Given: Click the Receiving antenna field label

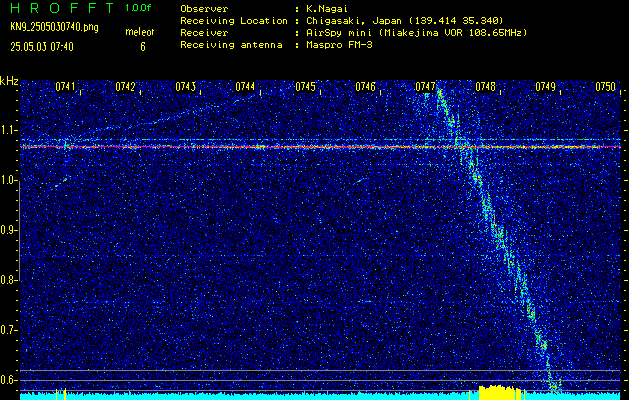Looking at the screenshot, I should (231, 45).
